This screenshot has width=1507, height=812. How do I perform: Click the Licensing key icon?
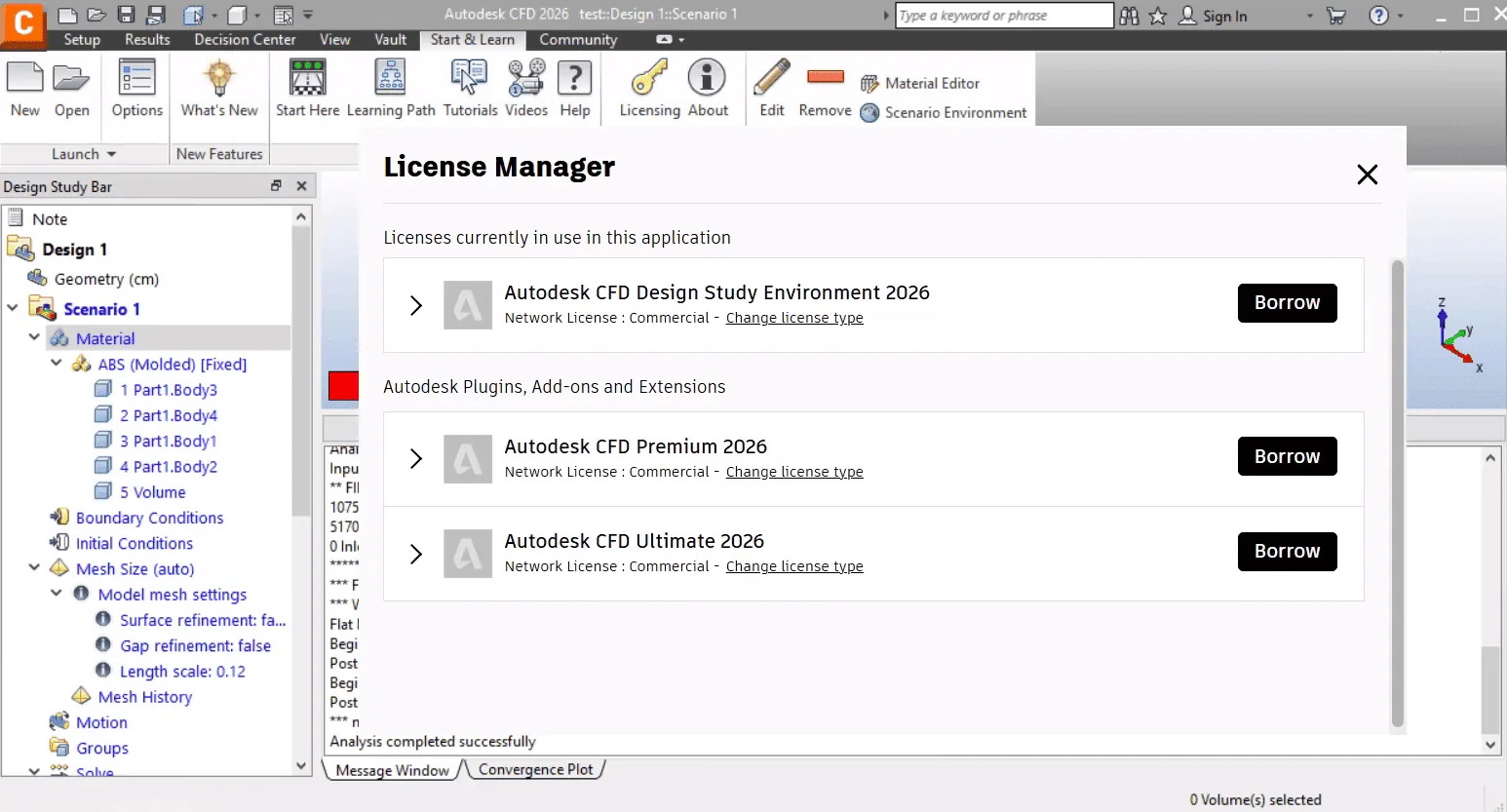(649, 78)
